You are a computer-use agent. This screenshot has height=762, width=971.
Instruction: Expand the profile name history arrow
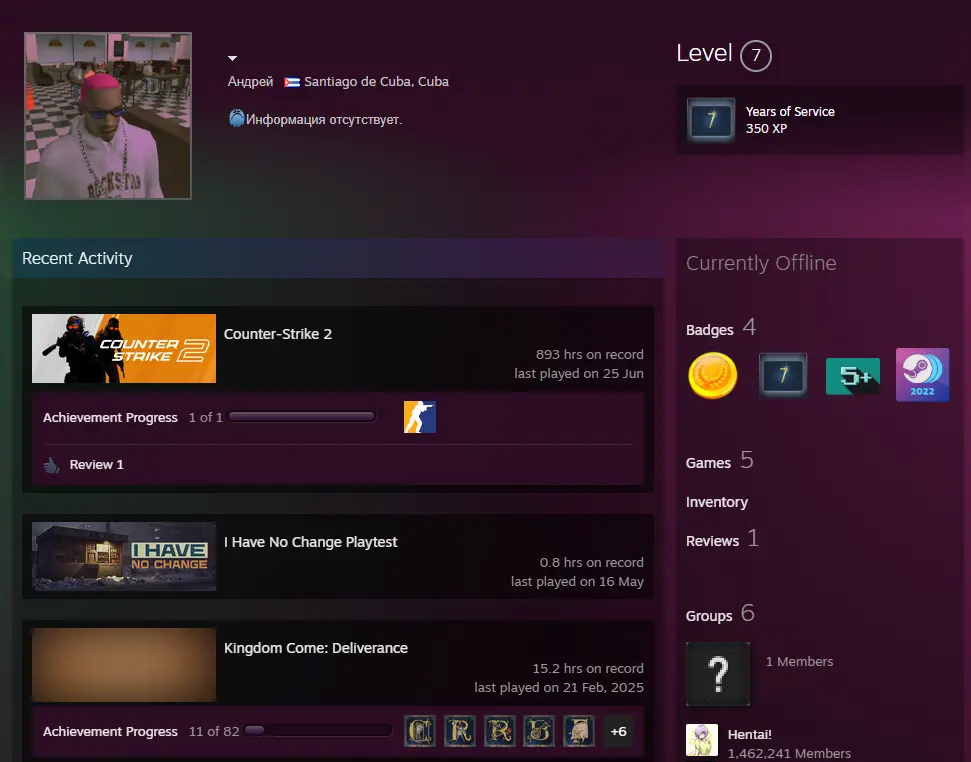[x=232, y=58]
